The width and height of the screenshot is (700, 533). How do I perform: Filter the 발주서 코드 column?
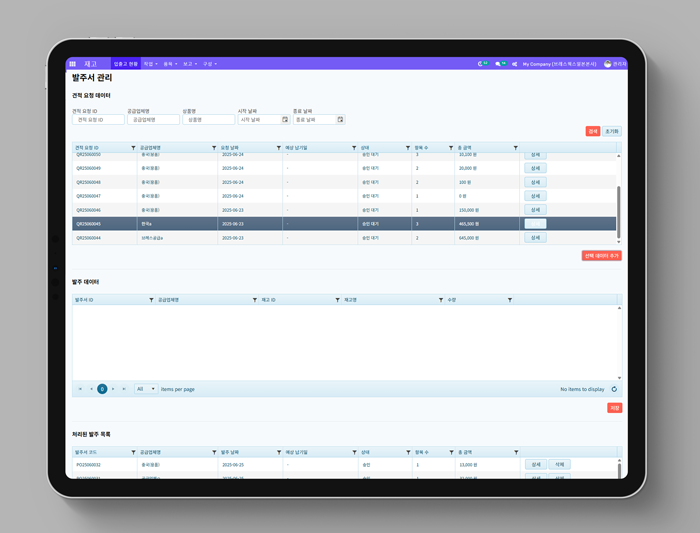pyautogui.click(x=133, y=452)
